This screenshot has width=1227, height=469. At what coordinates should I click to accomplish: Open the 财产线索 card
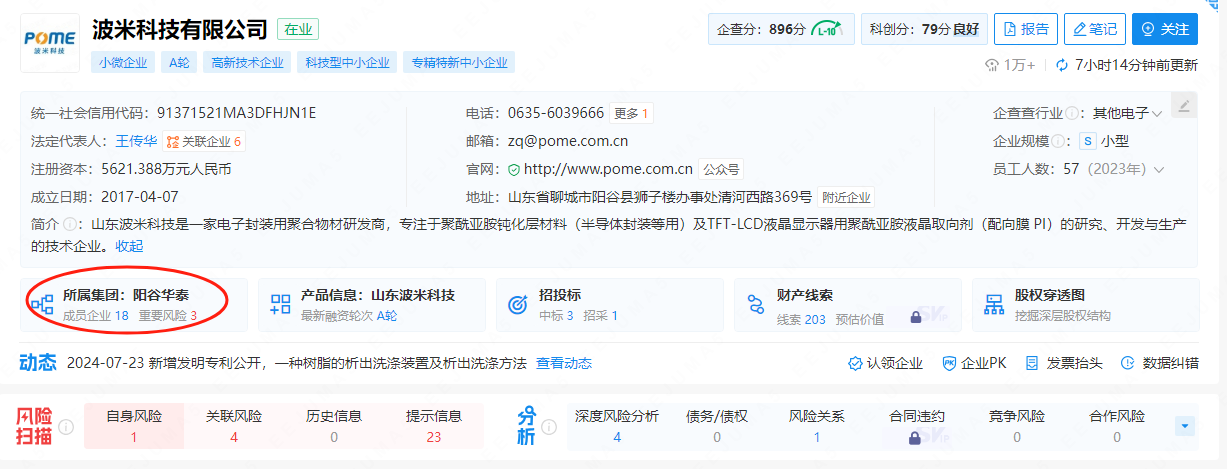848,305
